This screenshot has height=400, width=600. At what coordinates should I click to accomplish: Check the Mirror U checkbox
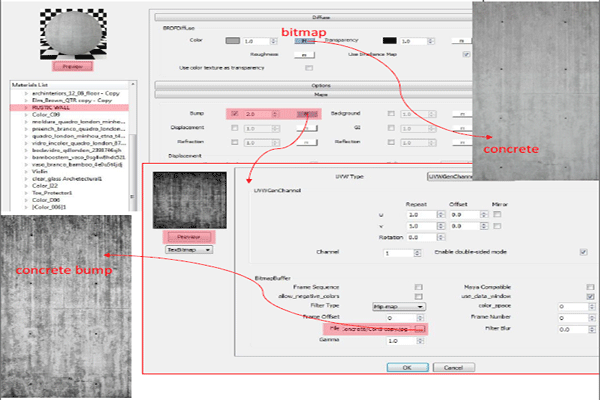point(497,214)
